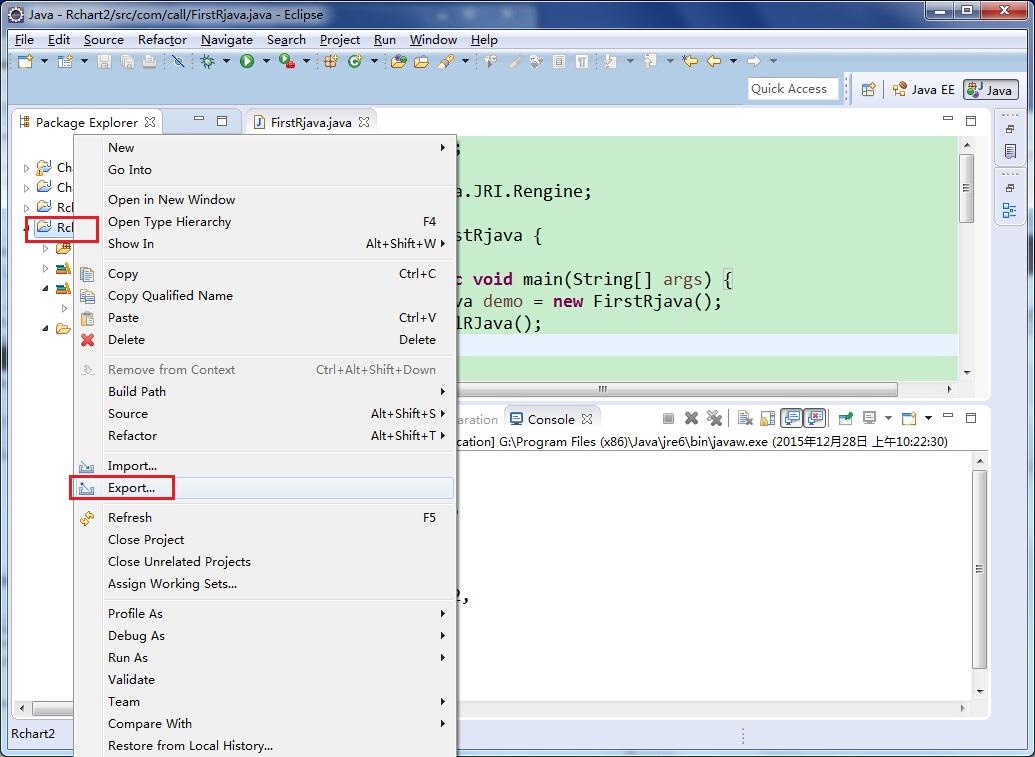Click the New Java Class icon
The width and height of the screenshot is (1035, 757).
[x=355, y=61]
